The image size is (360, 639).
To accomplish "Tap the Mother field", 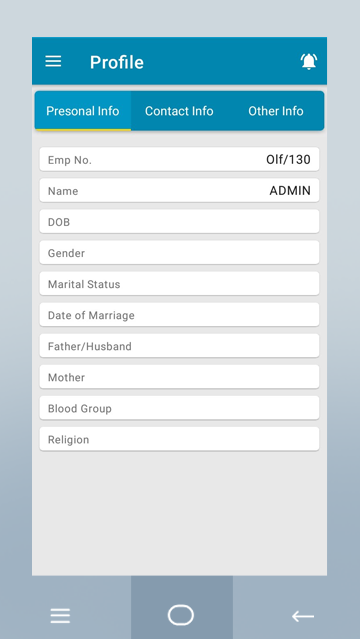I will click(179, 377).
